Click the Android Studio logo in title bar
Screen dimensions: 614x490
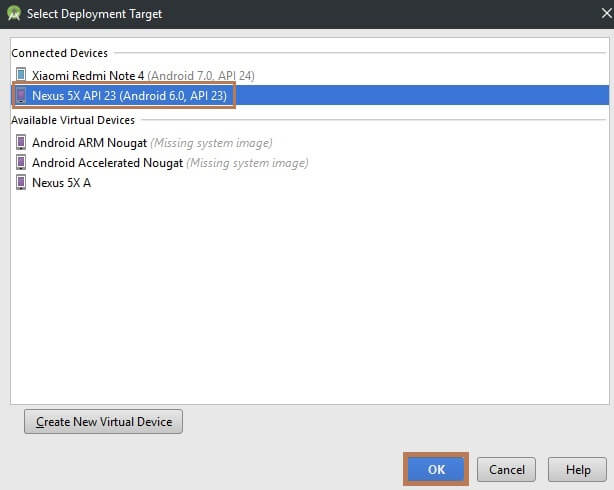pyautogui.click(x=14, y=13)
